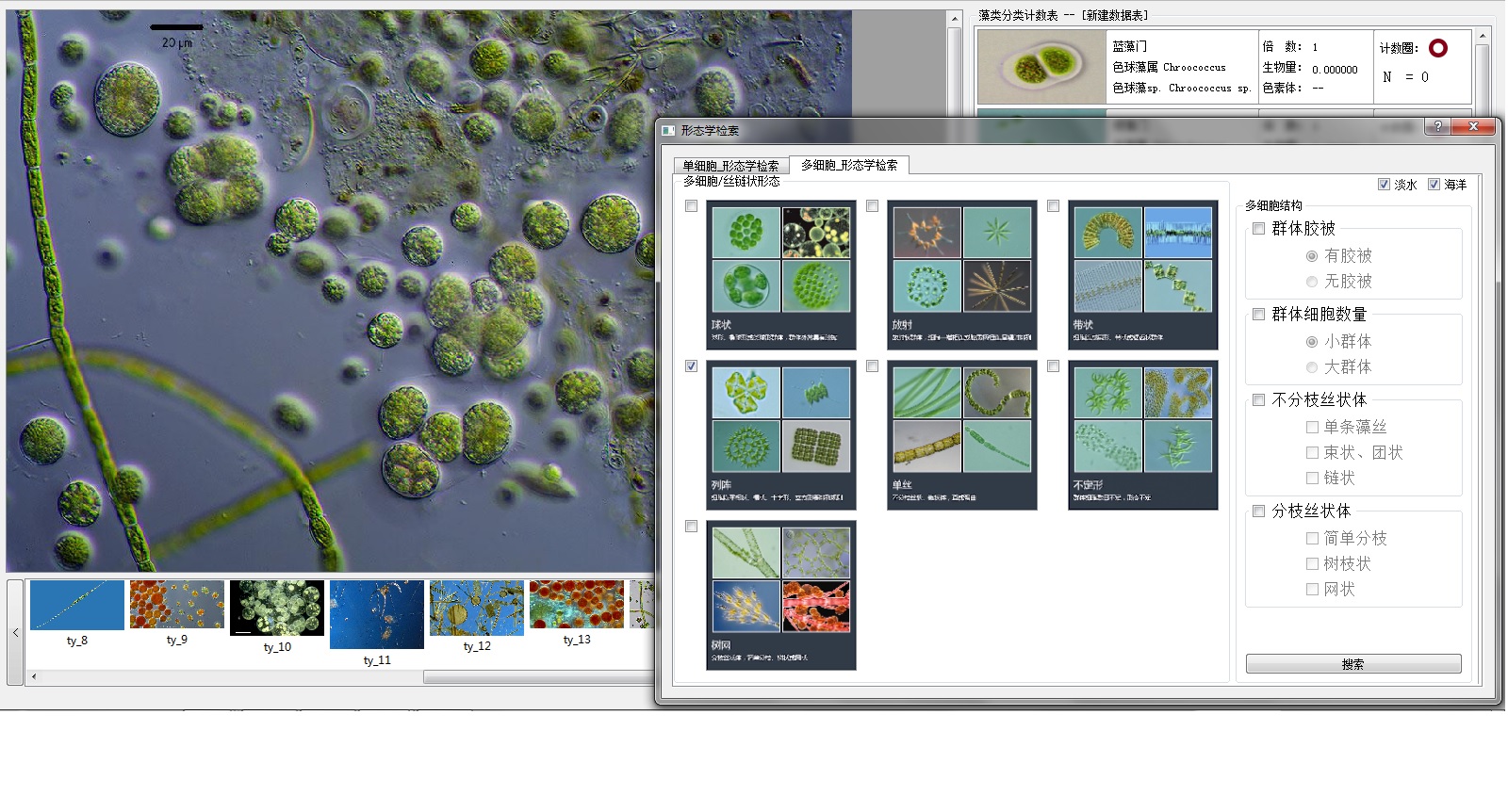Click the thumbnail strip scrollbar left arrow
This screenshot has width=1508, height=812.
(x=34, y=676)
